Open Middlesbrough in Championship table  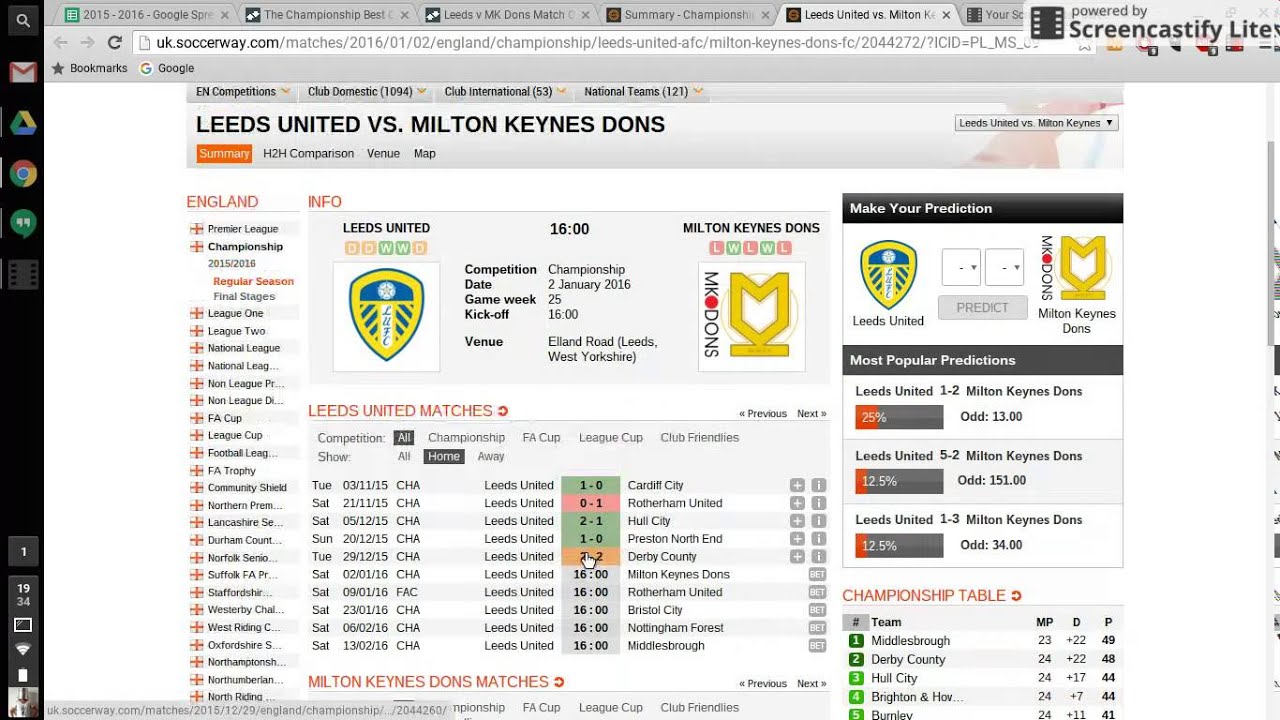pyautogui.click(x=910, y=641)
